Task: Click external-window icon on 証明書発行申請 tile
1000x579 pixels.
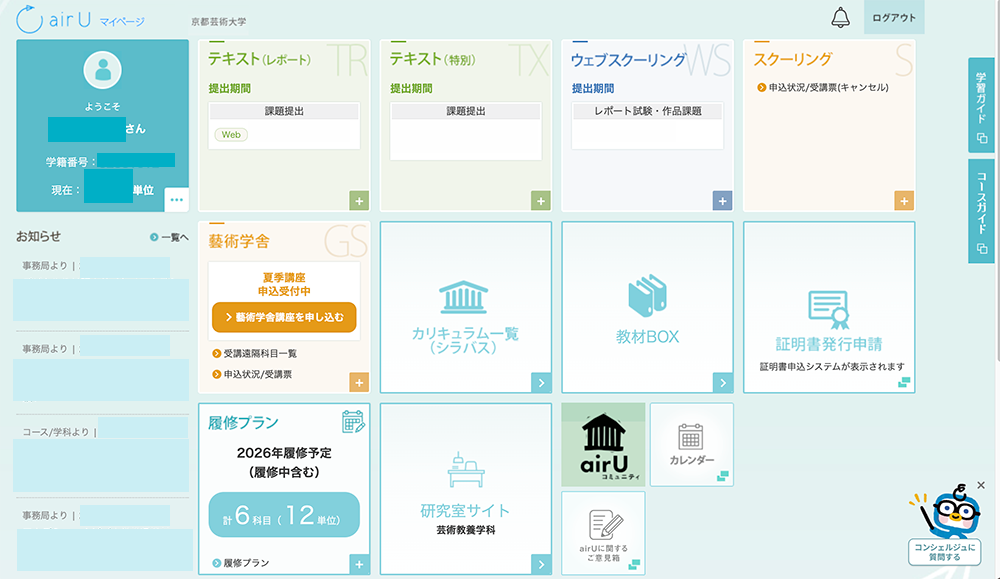Action: [x=904, y=382]
